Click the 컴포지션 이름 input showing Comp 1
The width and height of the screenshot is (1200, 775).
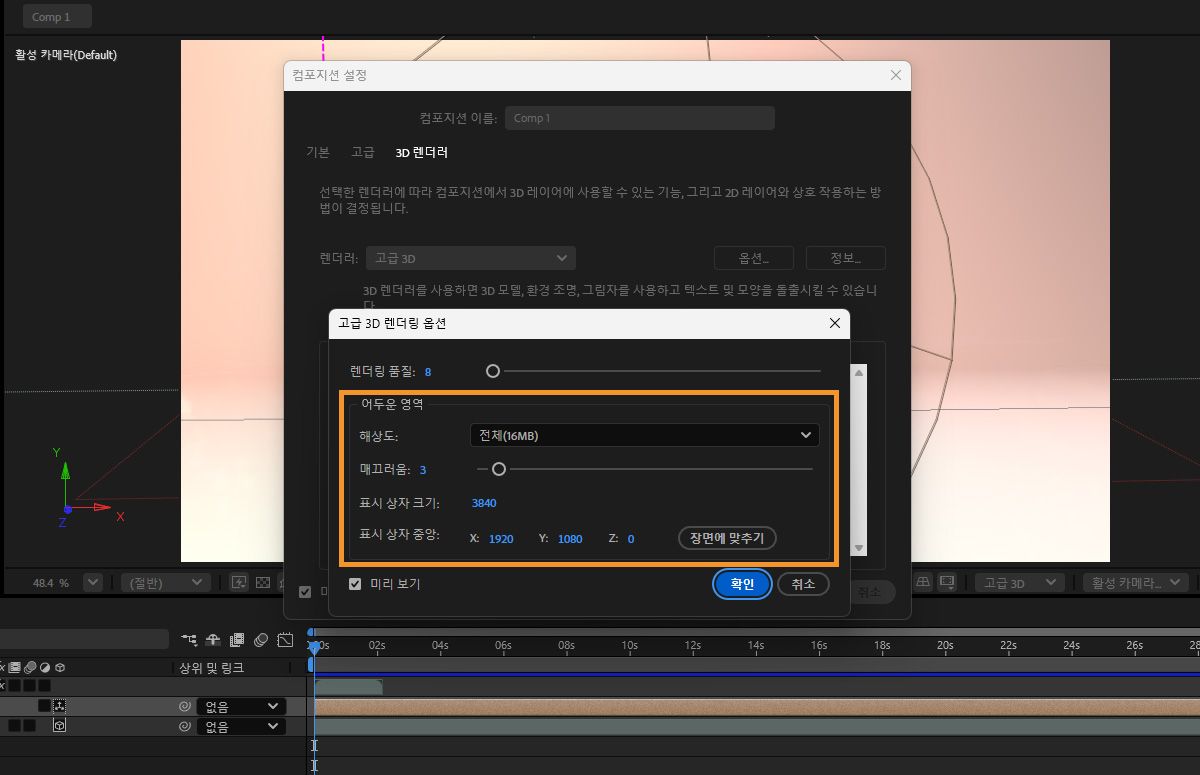click(640, 117)
